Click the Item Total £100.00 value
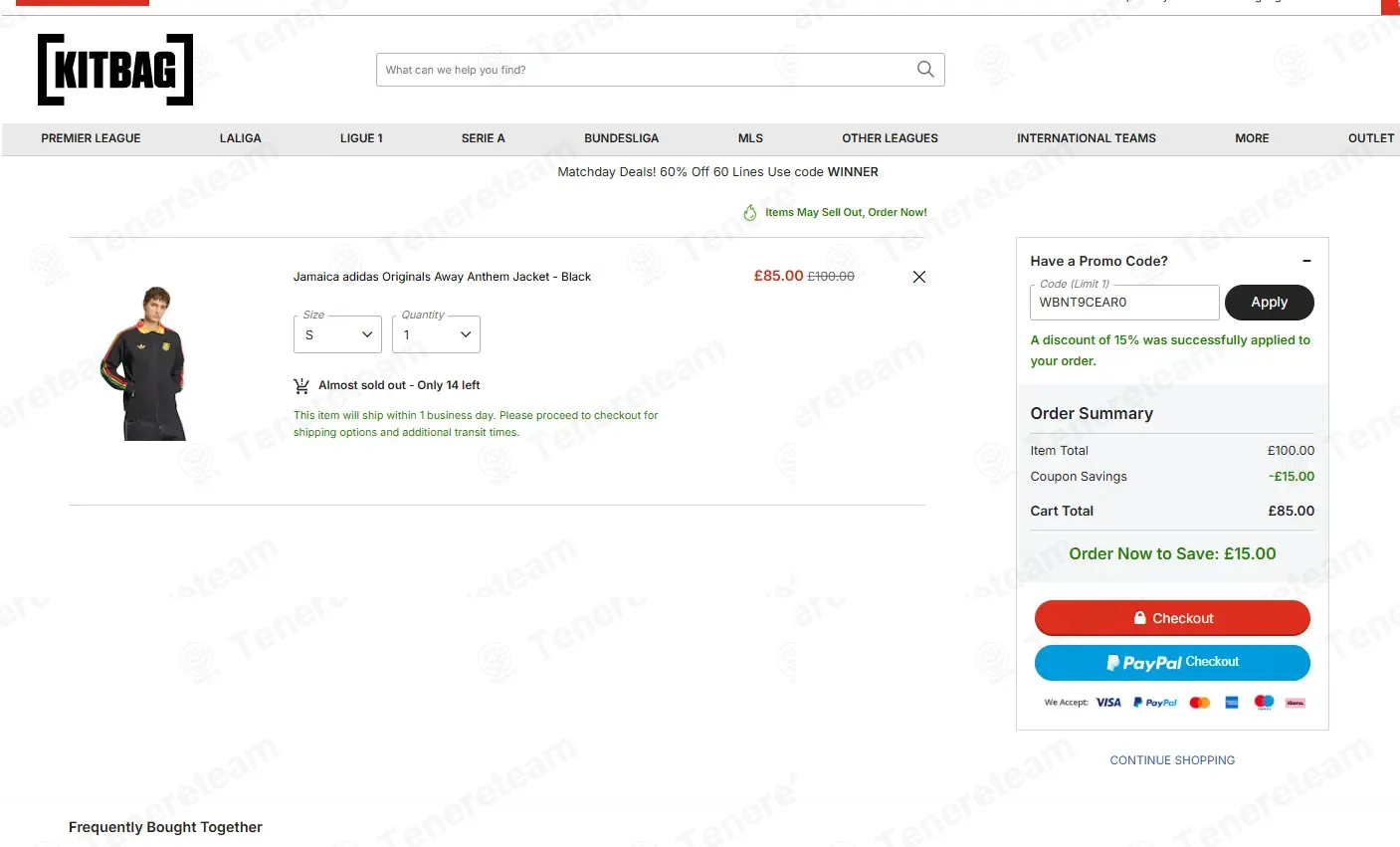Viewport: 1400px width, 847px height. pos(1291,451)
